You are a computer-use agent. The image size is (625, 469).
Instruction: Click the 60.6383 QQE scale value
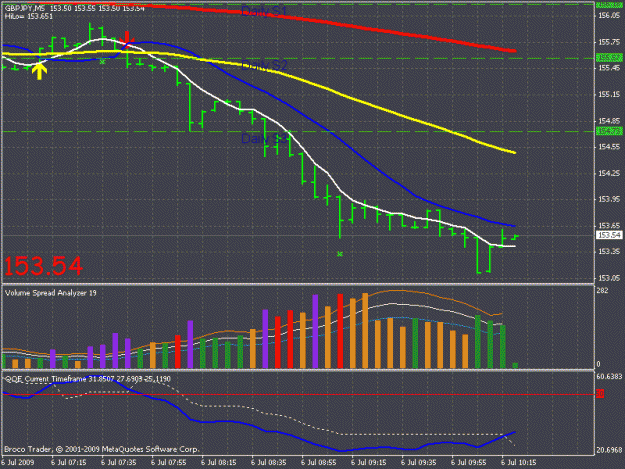click(x=609, y=377)
